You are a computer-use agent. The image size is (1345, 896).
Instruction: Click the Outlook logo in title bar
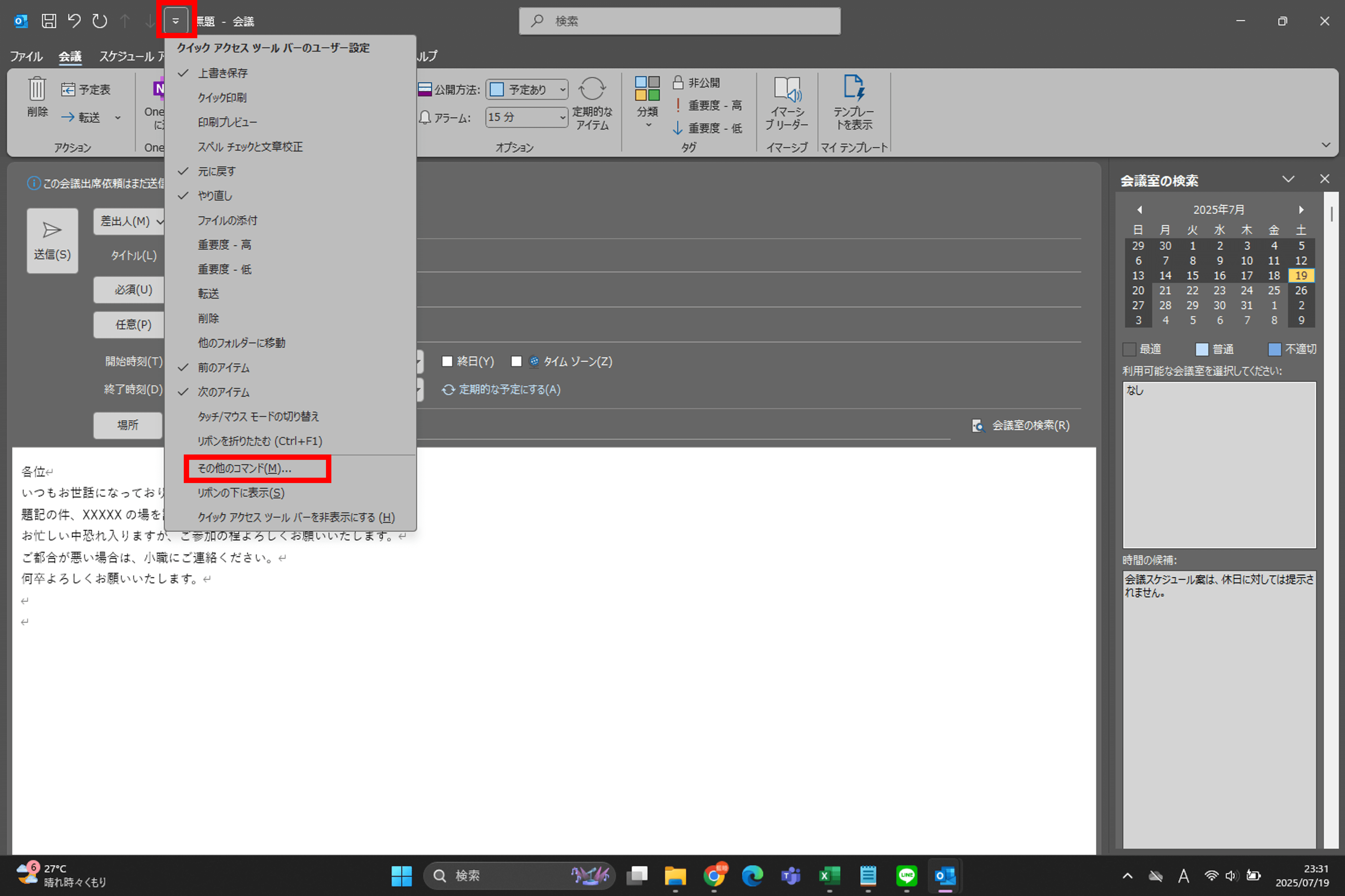click(21, 21)
